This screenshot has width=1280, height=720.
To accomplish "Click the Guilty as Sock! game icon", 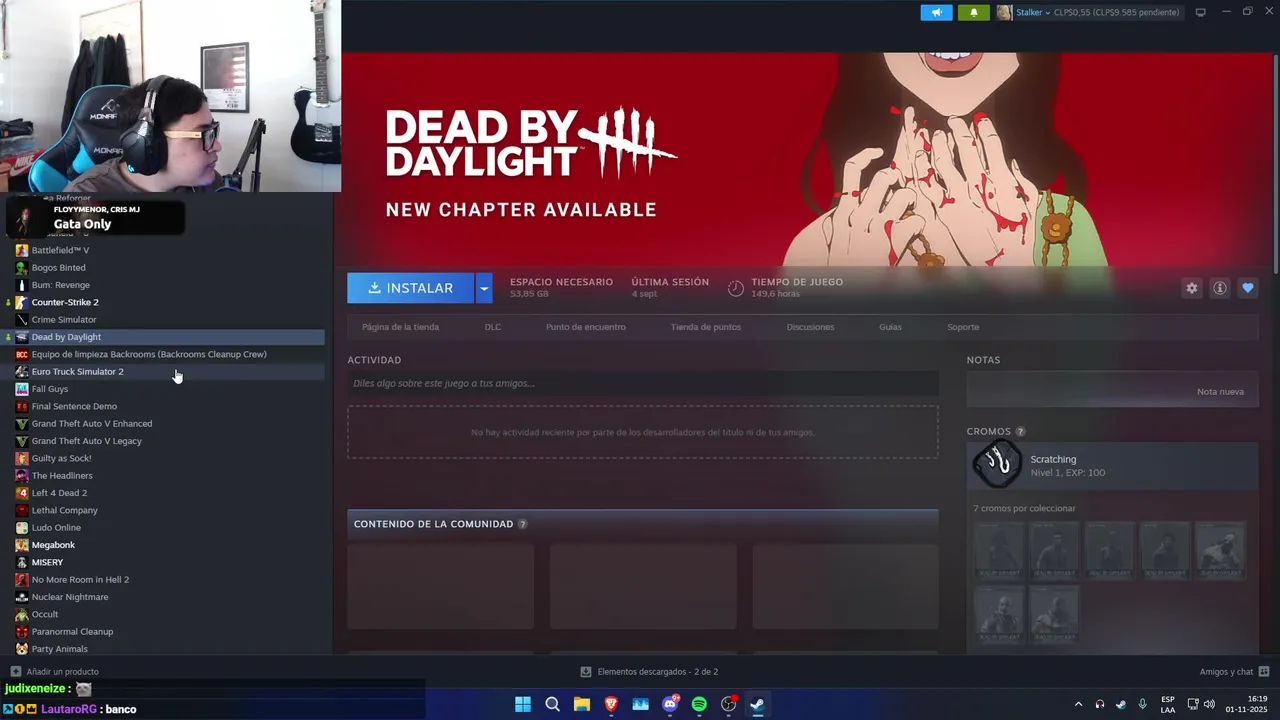I will [x=22, y=458].
